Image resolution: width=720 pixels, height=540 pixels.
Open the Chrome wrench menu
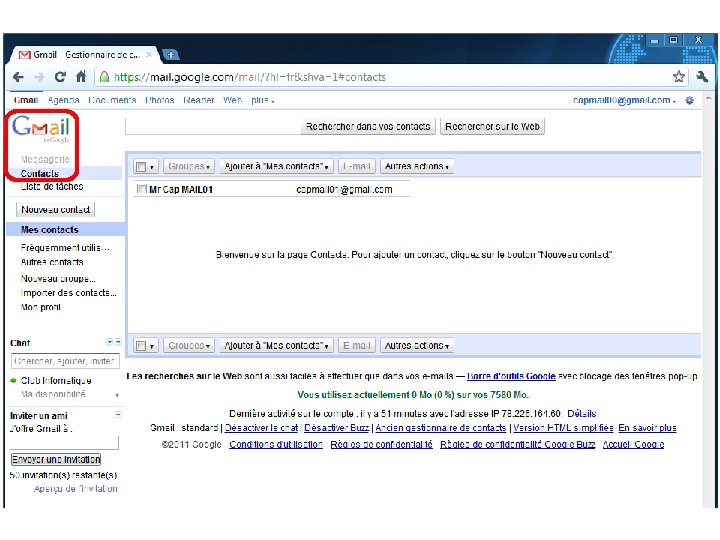[x=702, y=77]
